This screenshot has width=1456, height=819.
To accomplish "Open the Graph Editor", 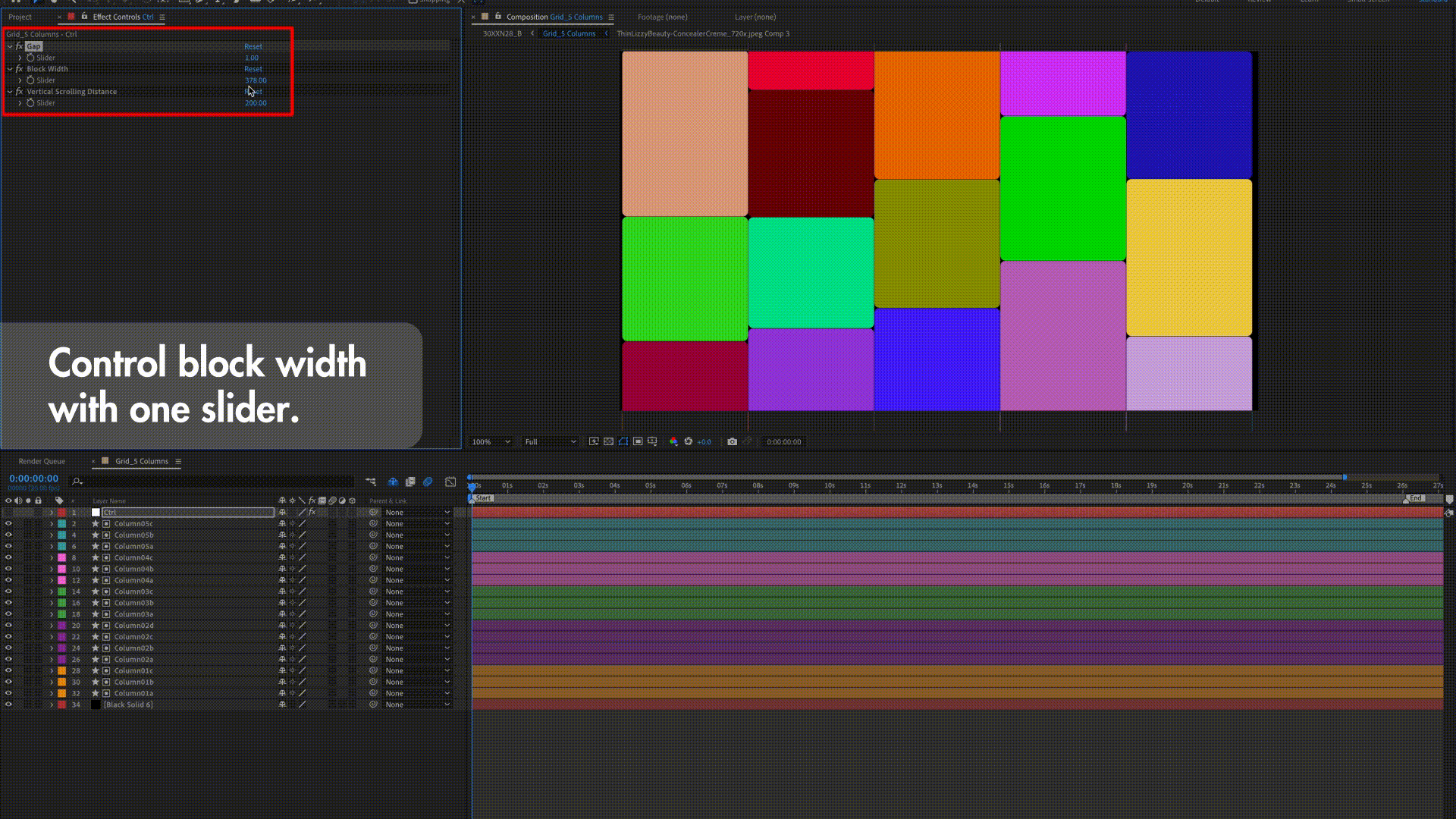I will click(450, 482).
